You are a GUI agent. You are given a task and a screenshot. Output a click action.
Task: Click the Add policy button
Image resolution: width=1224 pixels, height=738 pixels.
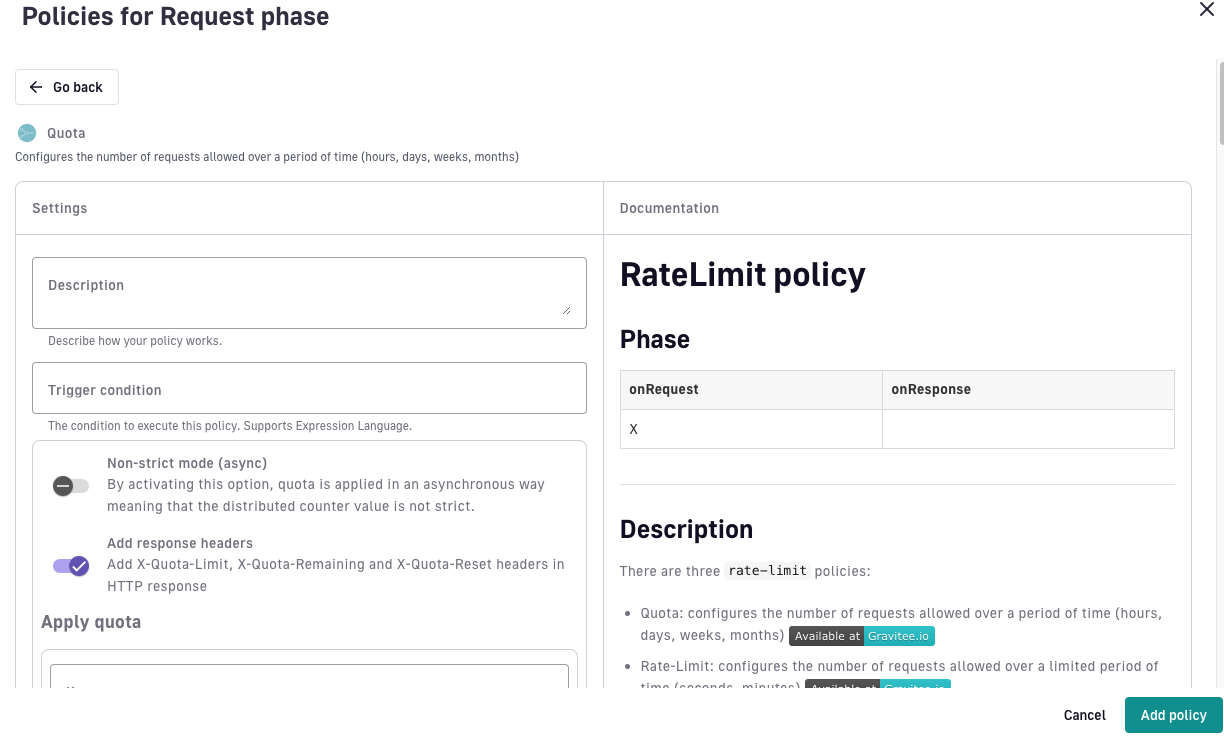1174,715
